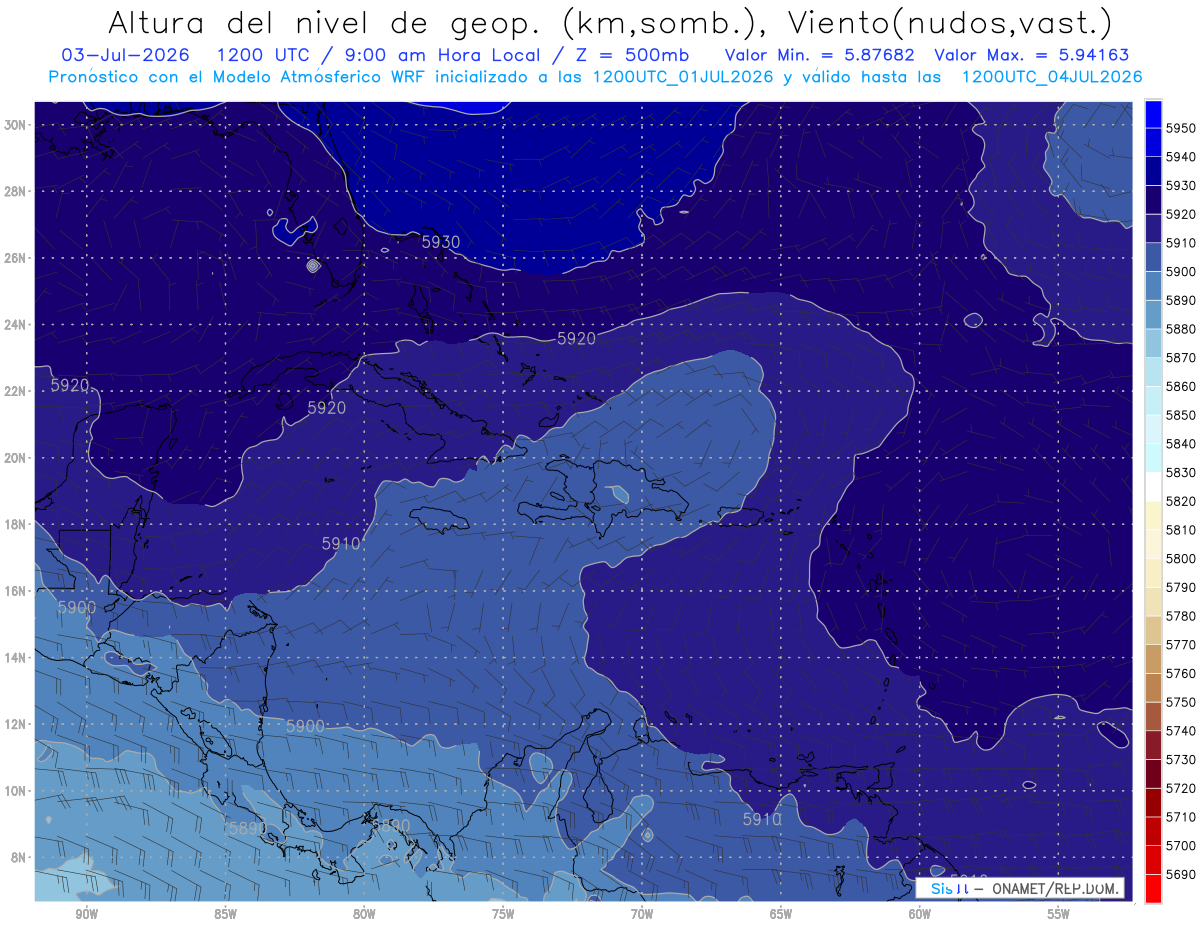The image size is (1200, 927).
Task: Click the 5800 value on the color scale
Action: click(x=1181, y=558)
